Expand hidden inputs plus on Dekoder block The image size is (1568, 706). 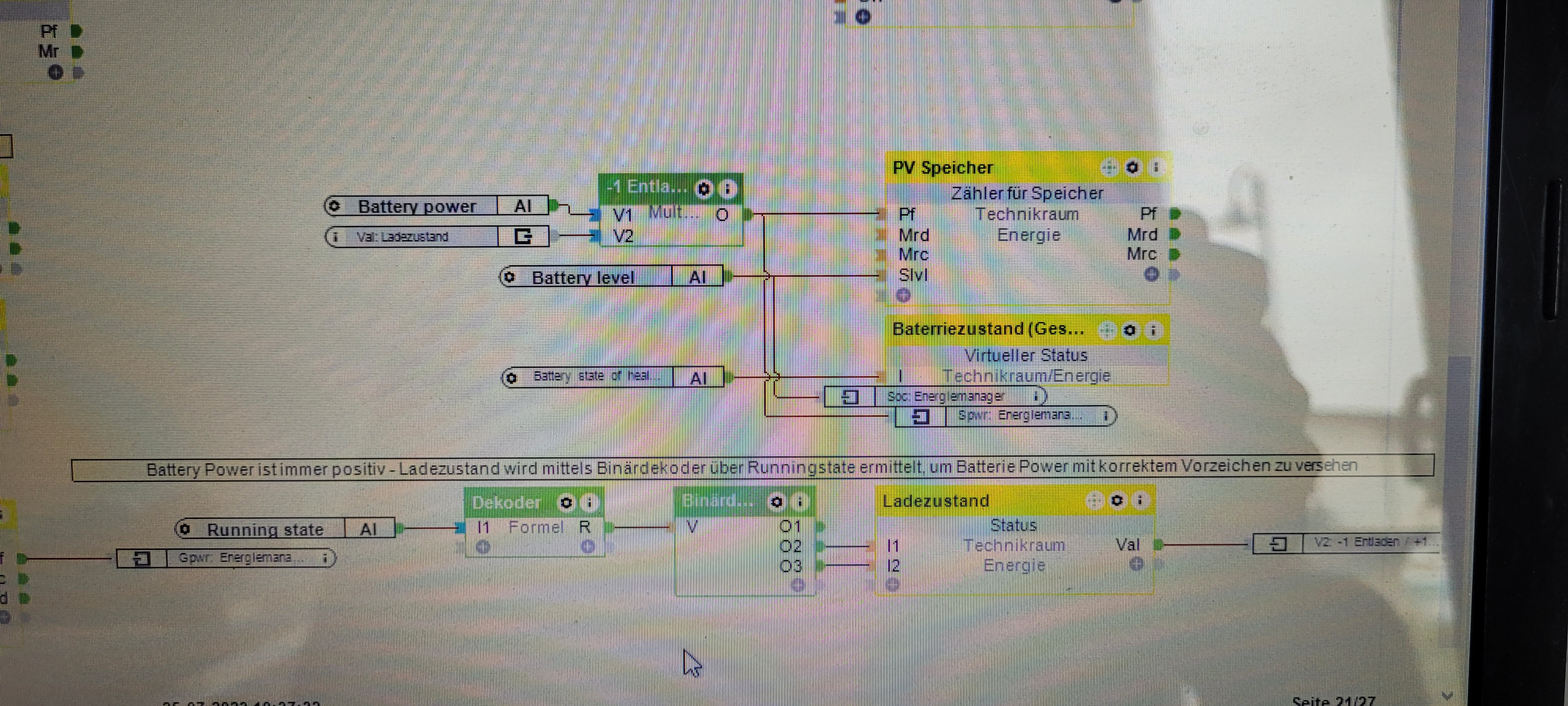point(483,547)
